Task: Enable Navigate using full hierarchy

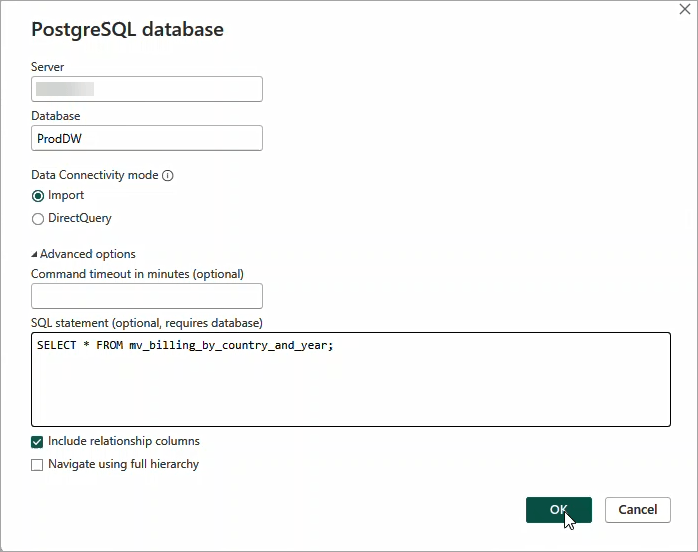Action: 37,465
